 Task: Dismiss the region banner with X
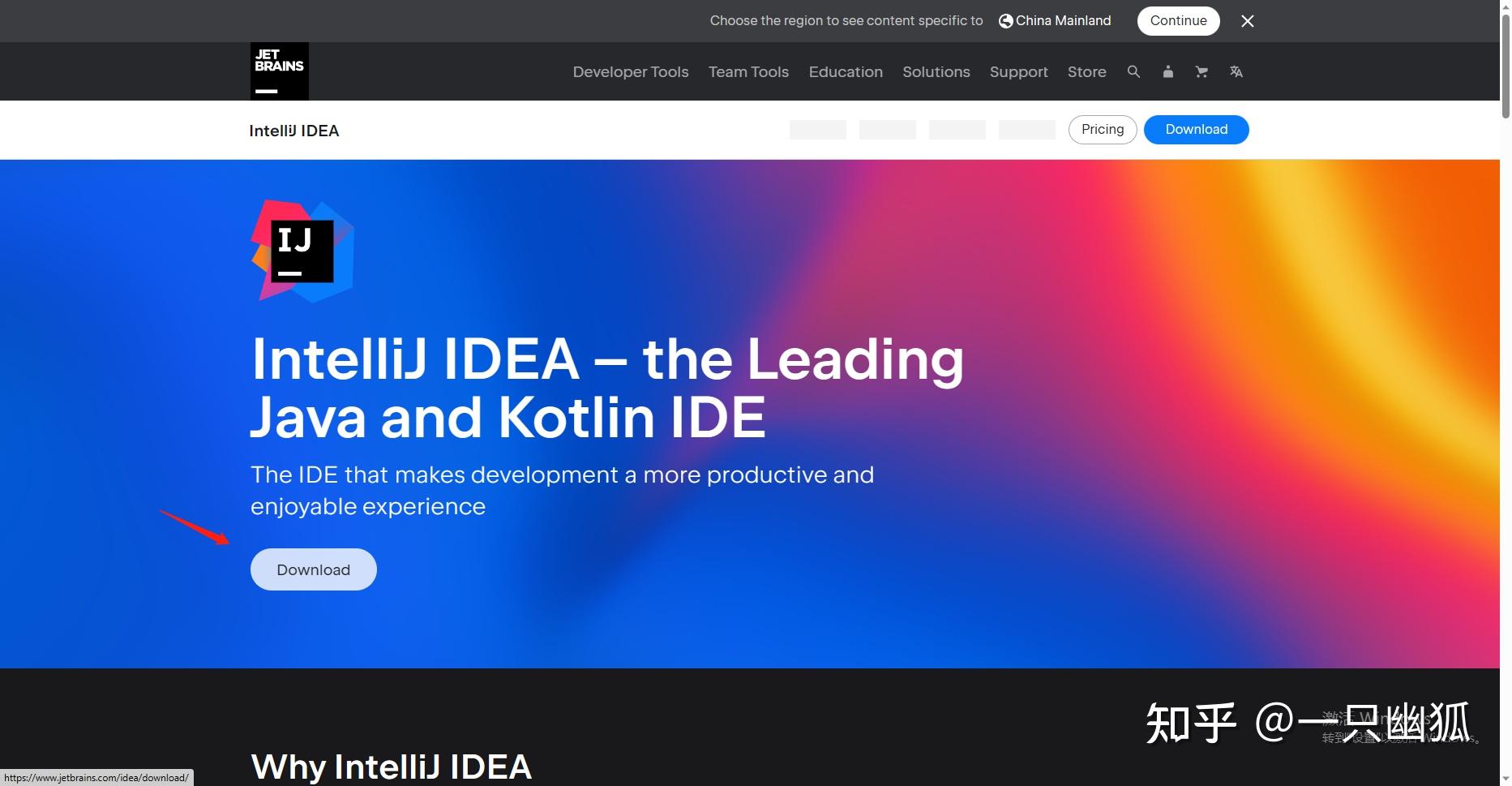tap(1248, 21)
